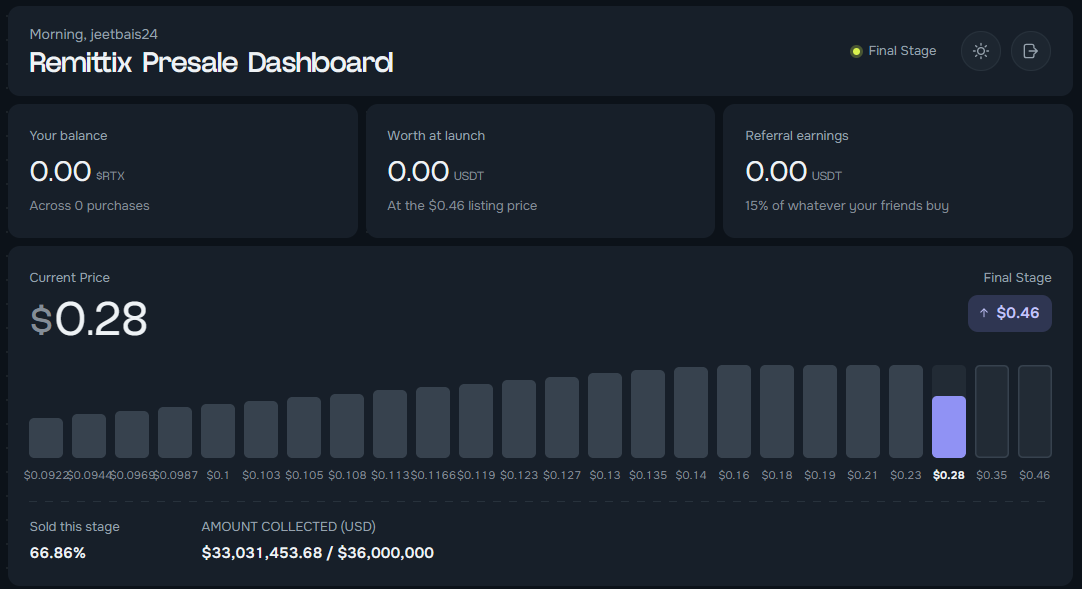Image resolution: width=1082 pixels, height=589 pixels.
Task: Toggle the light/dark theme sun icon
Action: (981, 51)
